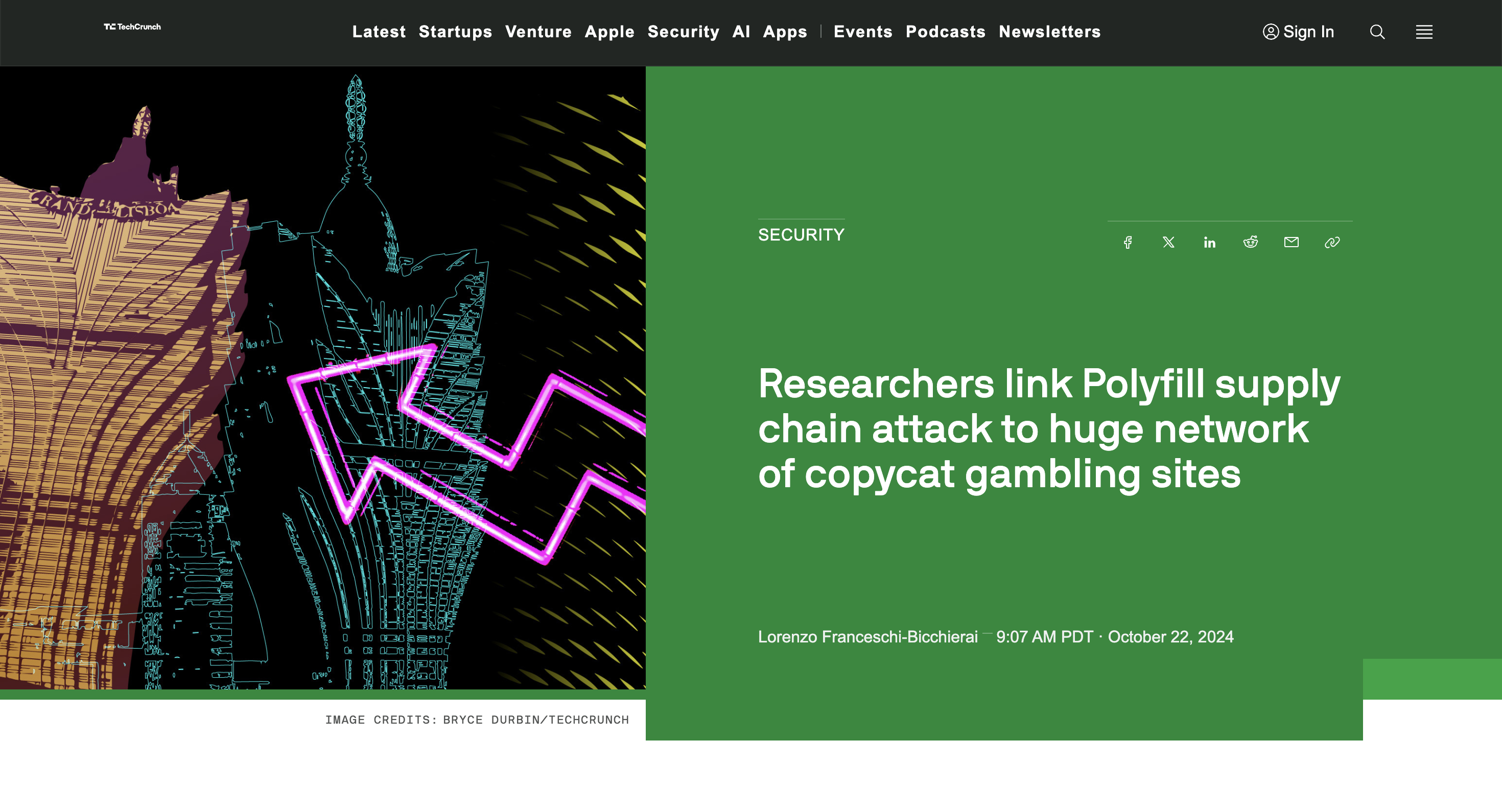Click the TechCrunch logo
1502x812 pixels.
[x=132, y=27]
